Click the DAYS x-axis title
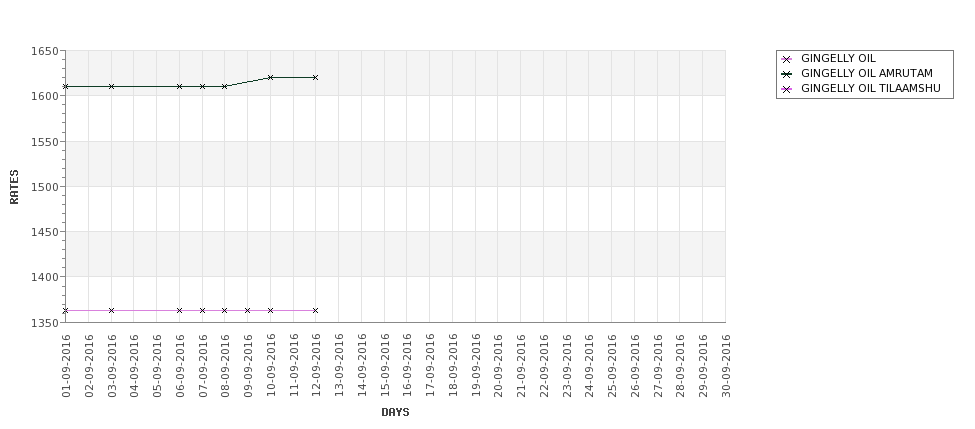Viewport: 975px width, 429px height. [395, 412]
